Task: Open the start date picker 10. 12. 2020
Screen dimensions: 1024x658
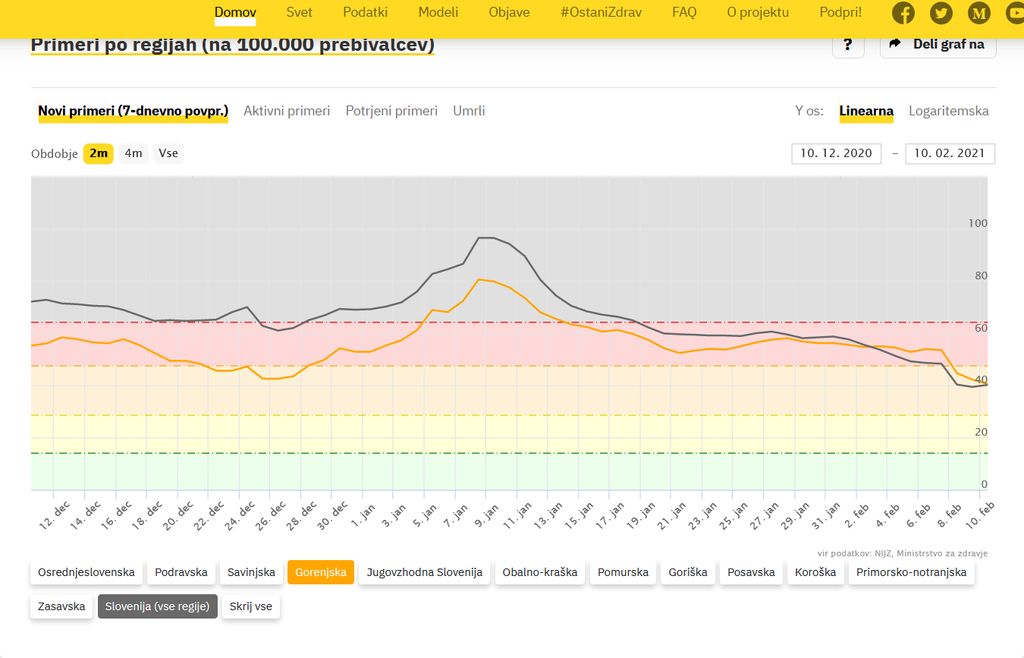Action: point(836,153)
